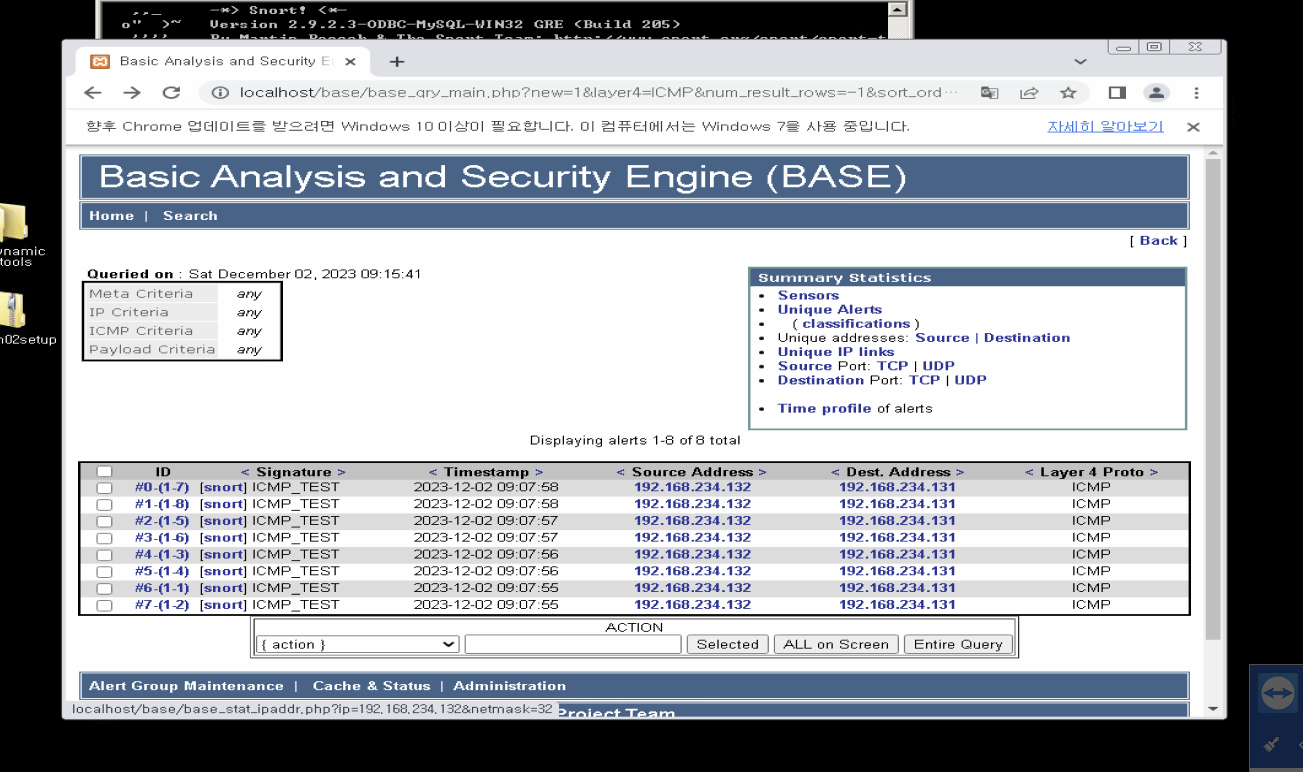Screen dimensions: 1303x772
Task: Check the box for alert #0-(1-7)
Action: click(x=104, y=488)
